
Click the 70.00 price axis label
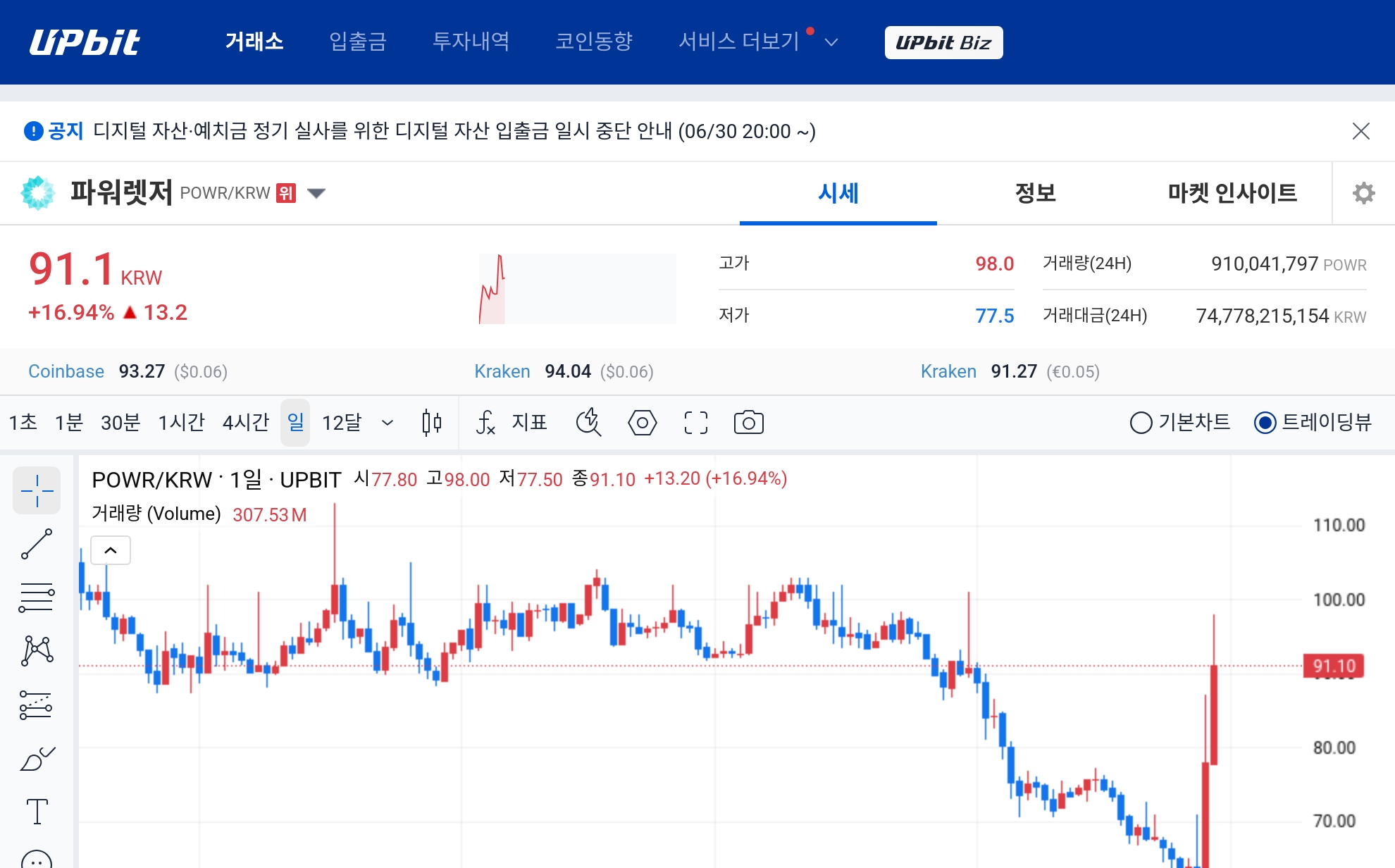click(x=1334, y=821)
